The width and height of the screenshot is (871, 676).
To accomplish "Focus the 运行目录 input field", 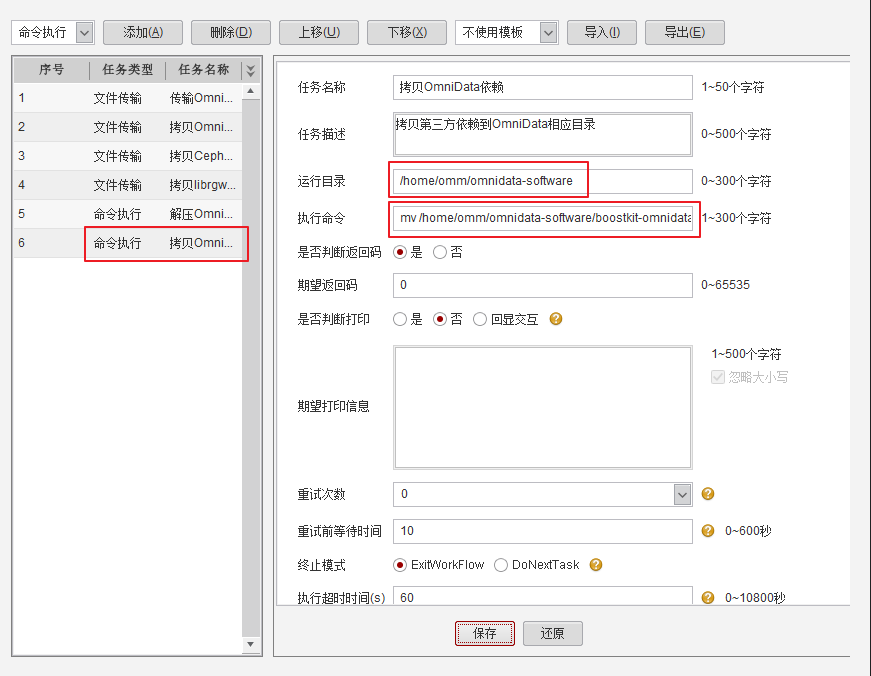I will [x=543, y=181].
